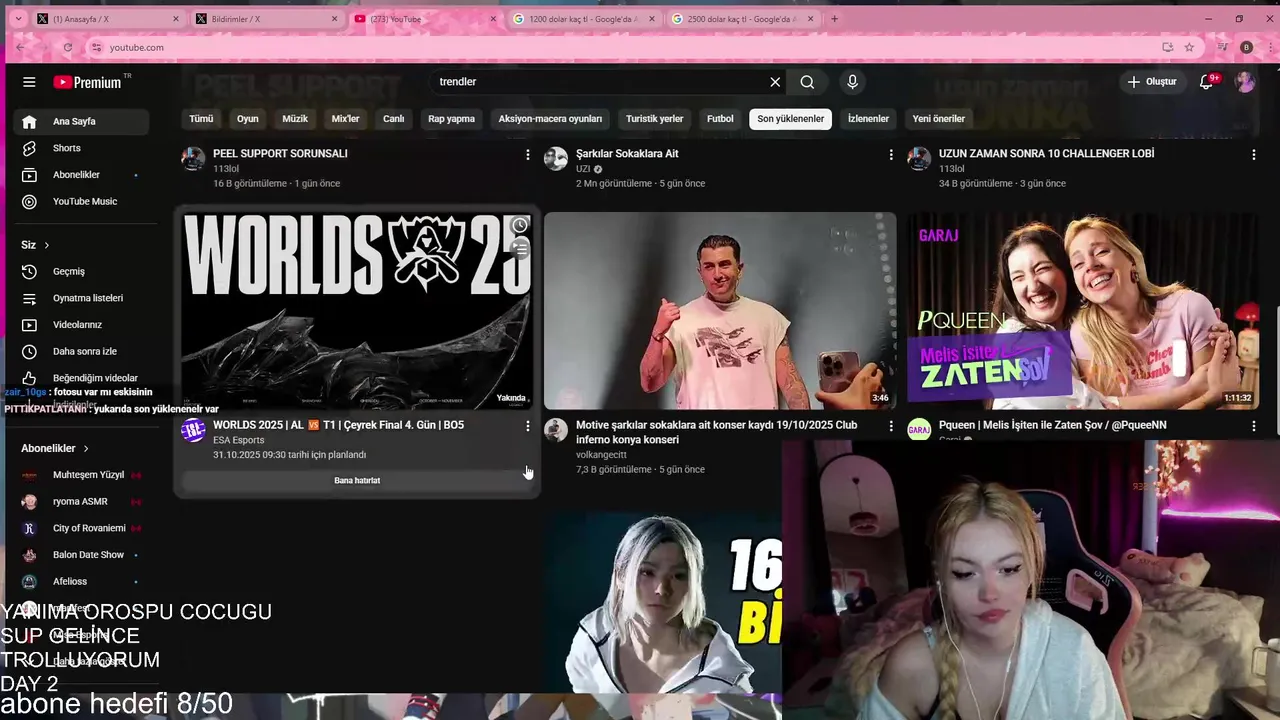Open City of Rovaniemi channel subscription
Screen dimensions: 1280x720
tap(81, 528)
